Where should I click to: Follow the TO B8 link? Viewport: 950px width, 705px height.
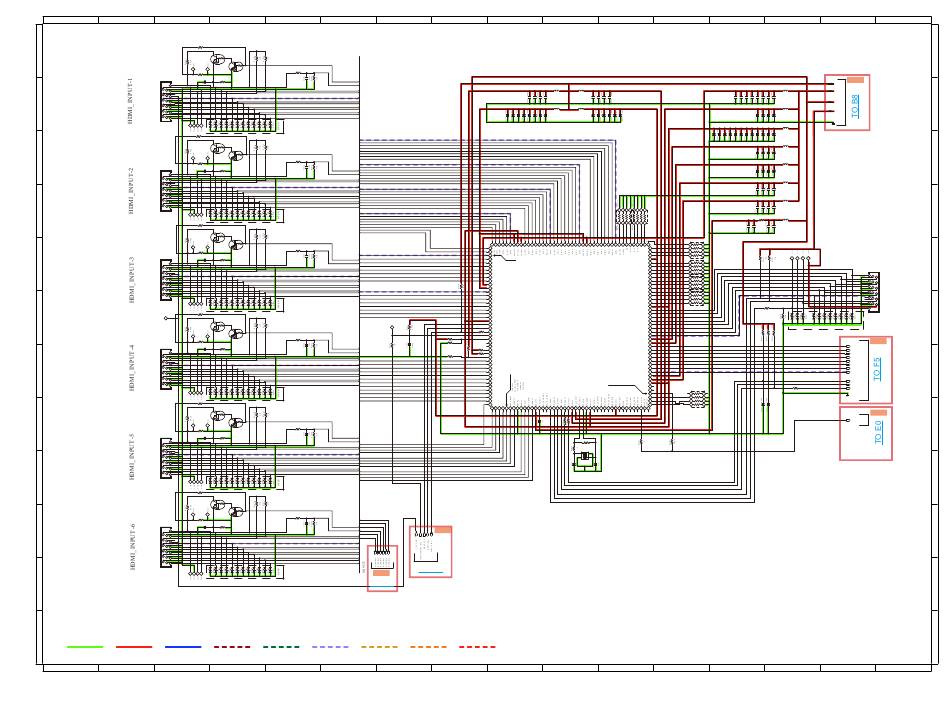coord(855,106)
